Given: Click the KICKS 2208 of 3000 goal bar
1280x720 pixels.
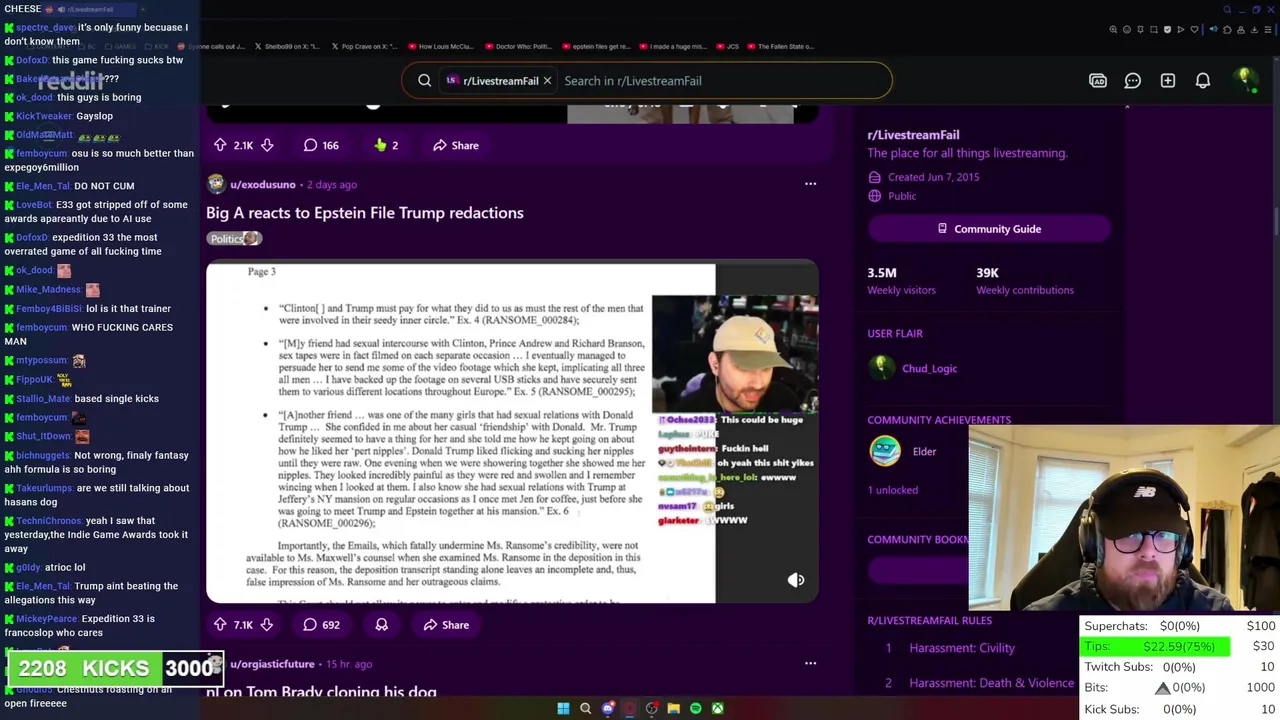Looking at the screenshot, I should pos(115,668).
